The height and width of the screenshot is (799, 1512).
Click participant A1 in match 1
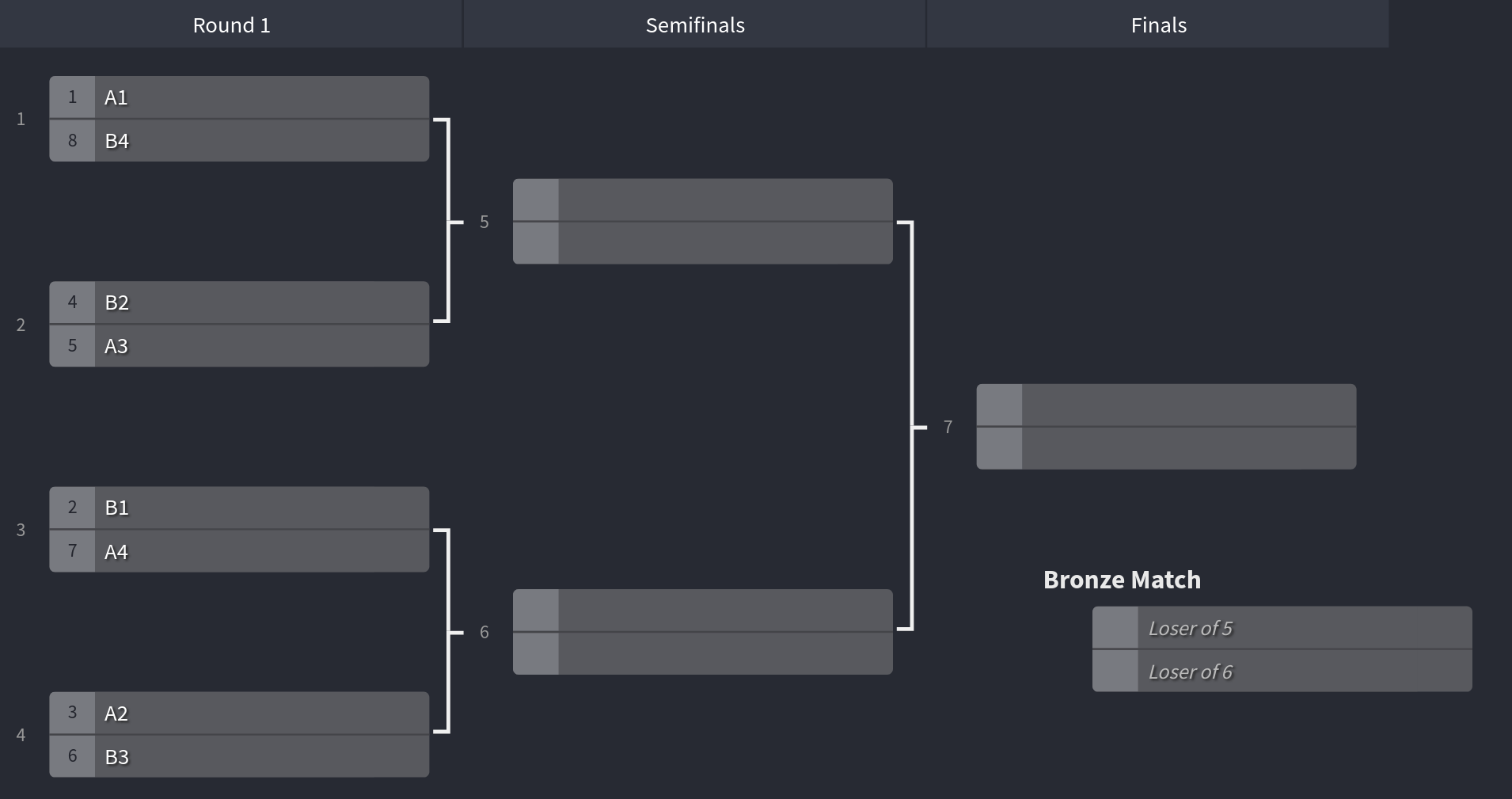[x=239, y=97]
